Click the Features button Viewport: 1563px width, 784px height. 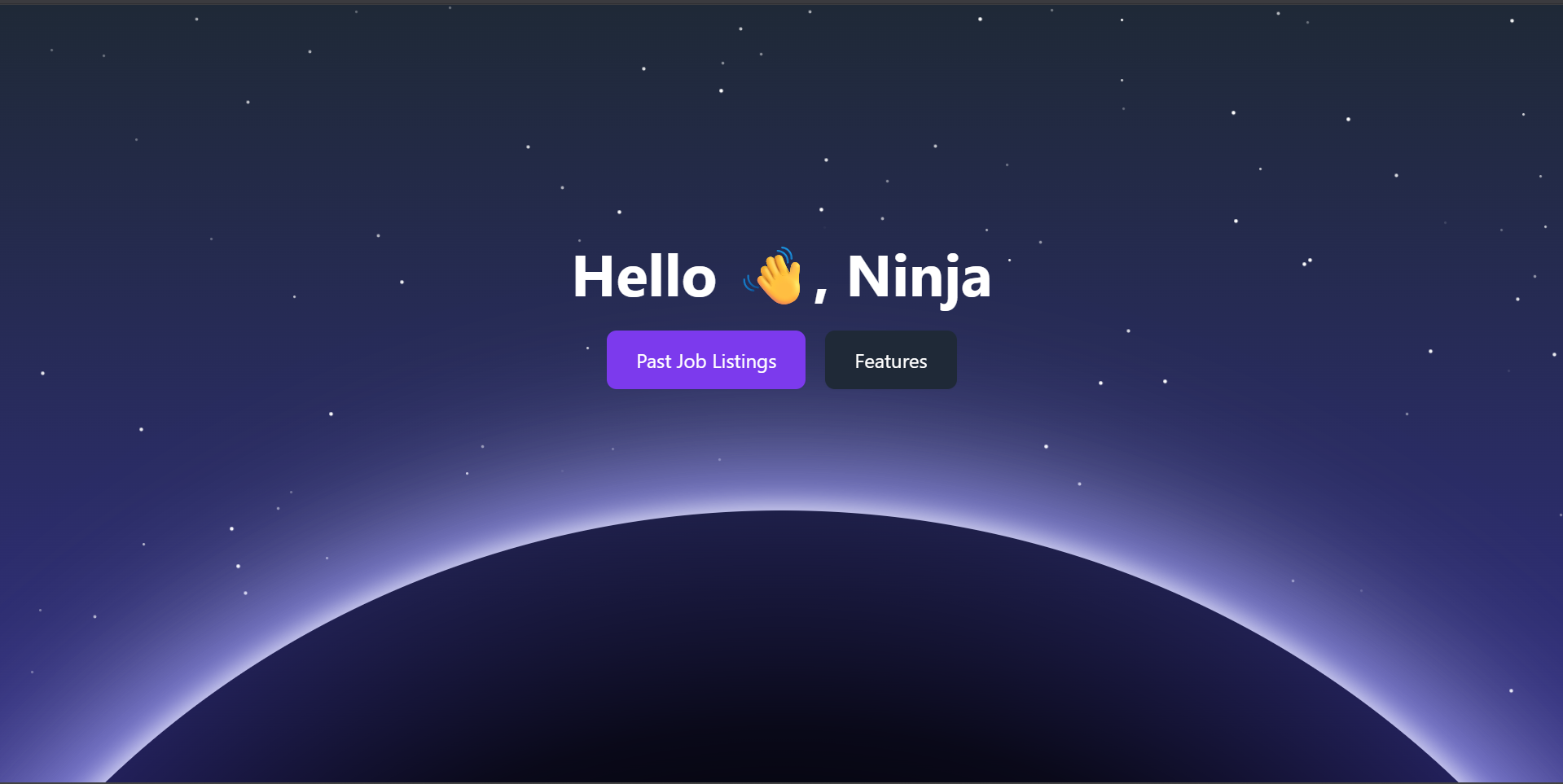(890, 360)
